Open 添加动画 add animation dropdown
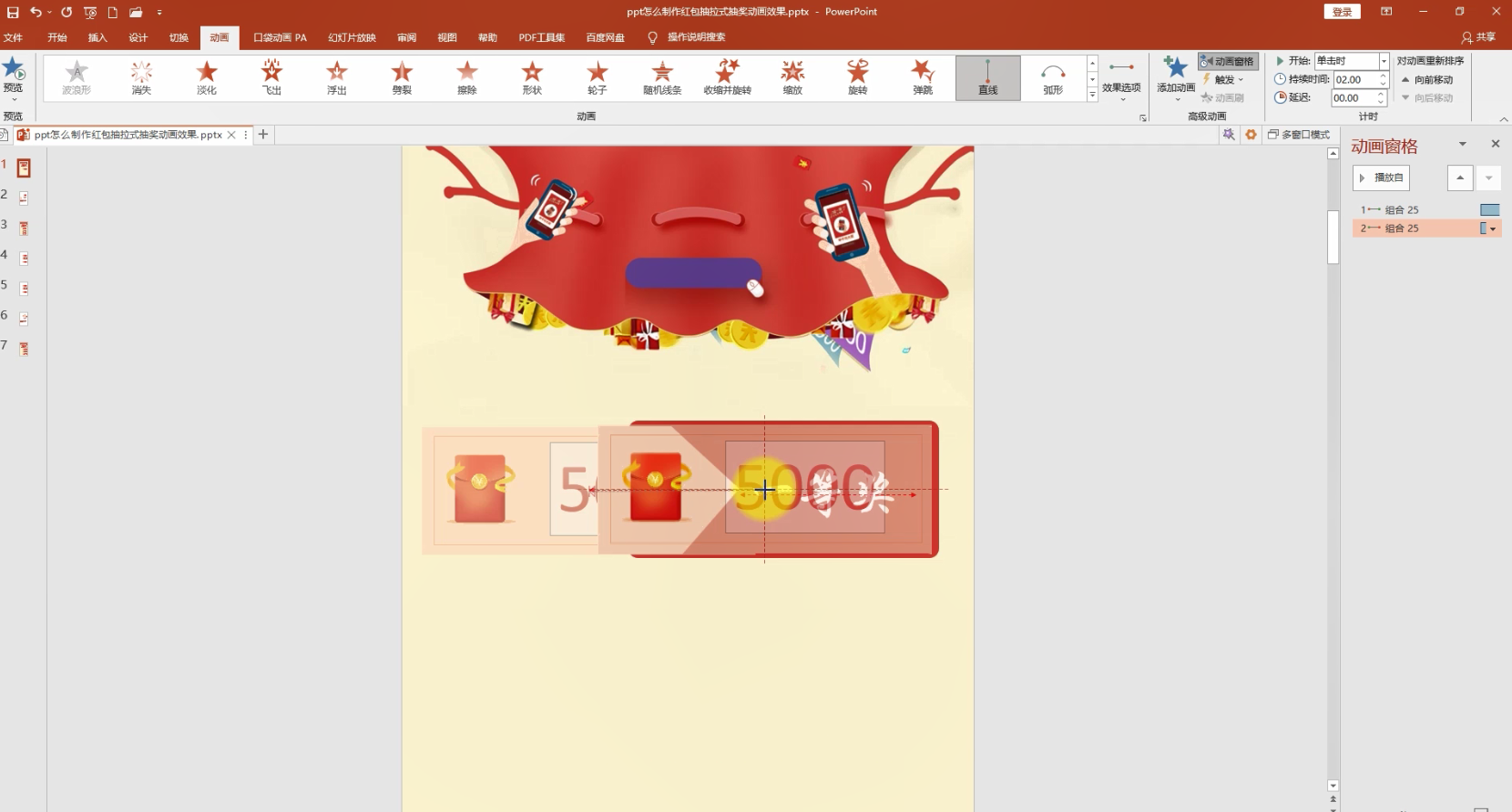 point(1176,78)
